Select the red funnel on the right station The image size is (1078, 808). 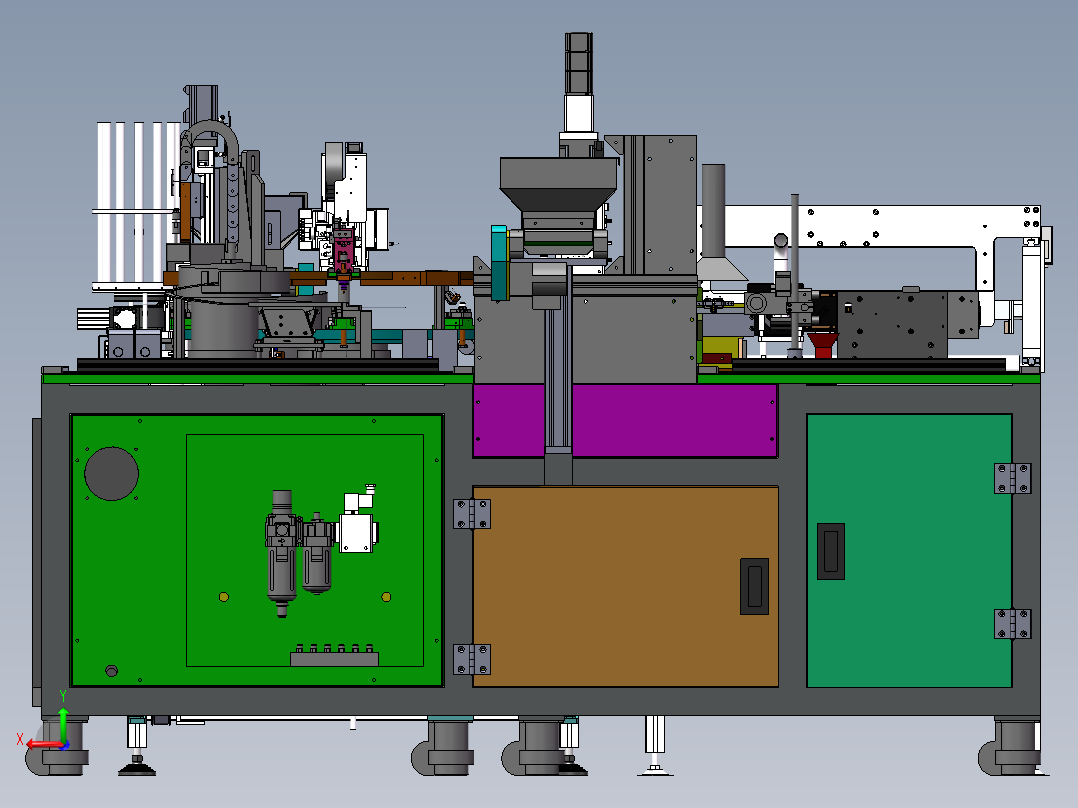[822, 345]
